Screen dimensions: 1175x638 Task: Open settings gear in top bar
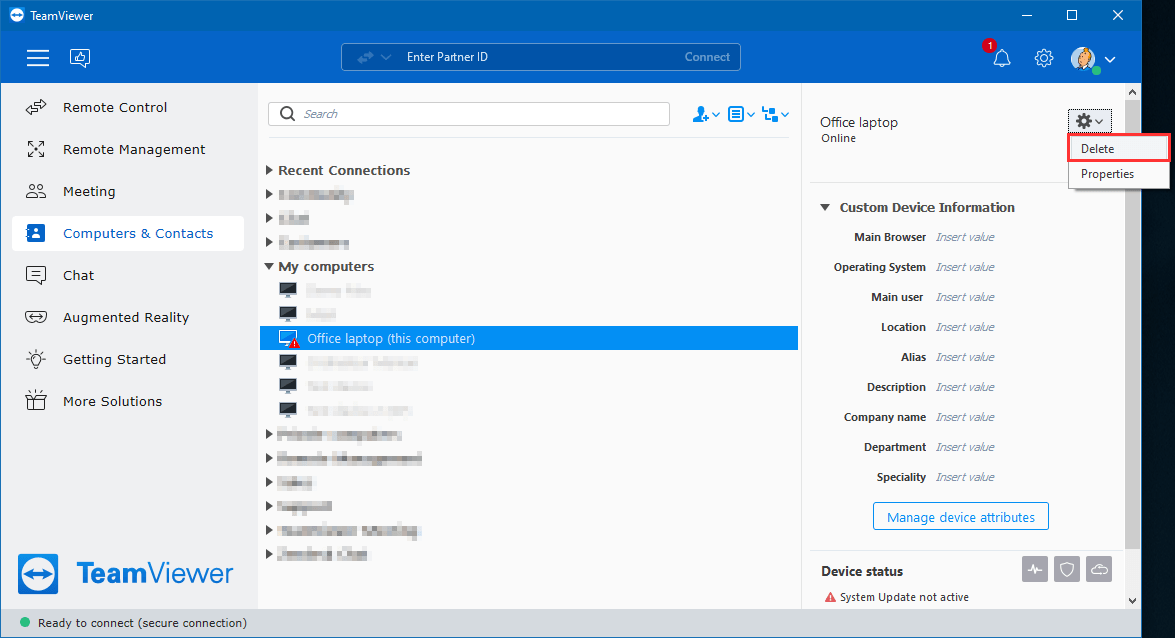coord(1044,58)
